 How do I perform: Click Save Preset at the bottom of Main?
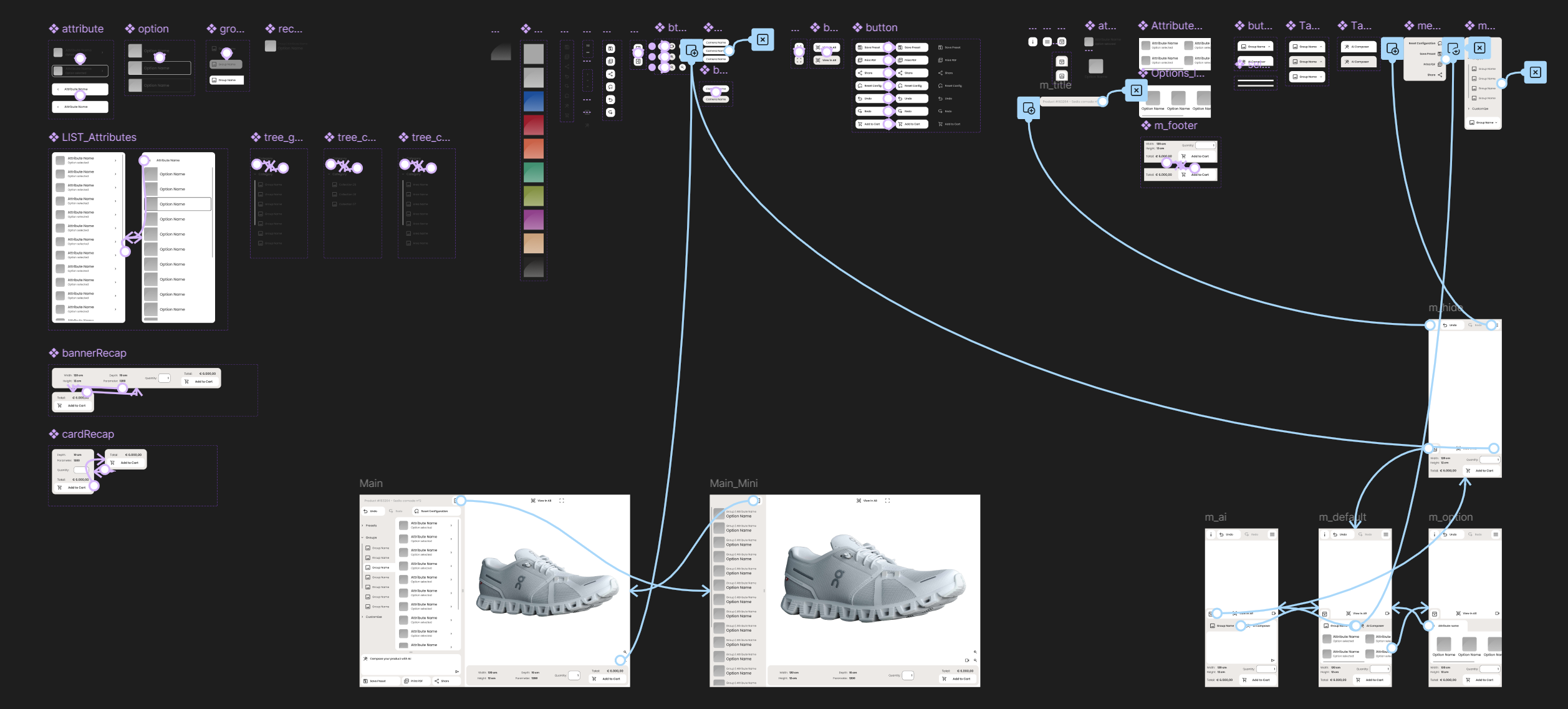(x=380, y=681)
